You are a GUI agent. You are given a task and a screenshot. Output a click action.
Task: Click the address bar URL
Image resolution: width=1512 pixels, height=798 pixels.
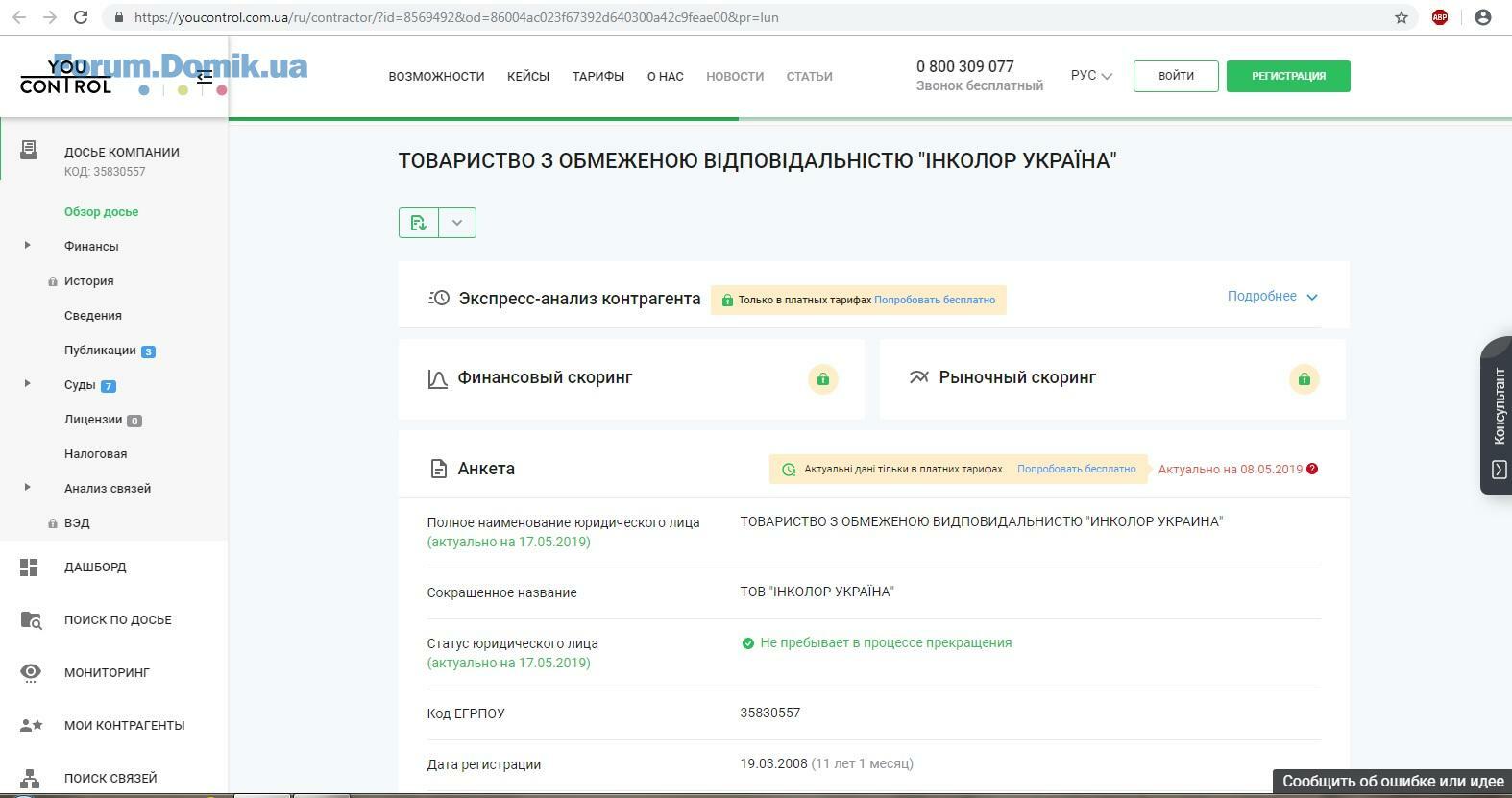(456, 17)
